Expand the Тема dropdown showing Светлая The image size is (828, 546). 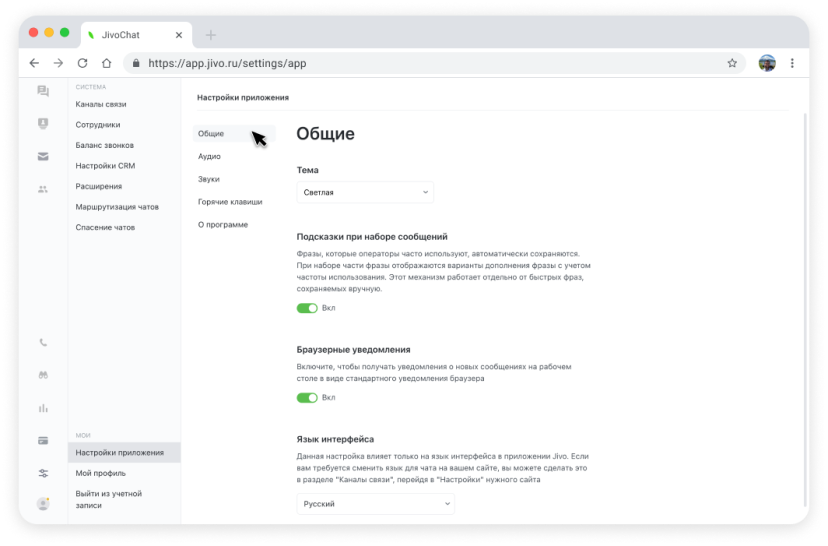click(x=365, y=192)
